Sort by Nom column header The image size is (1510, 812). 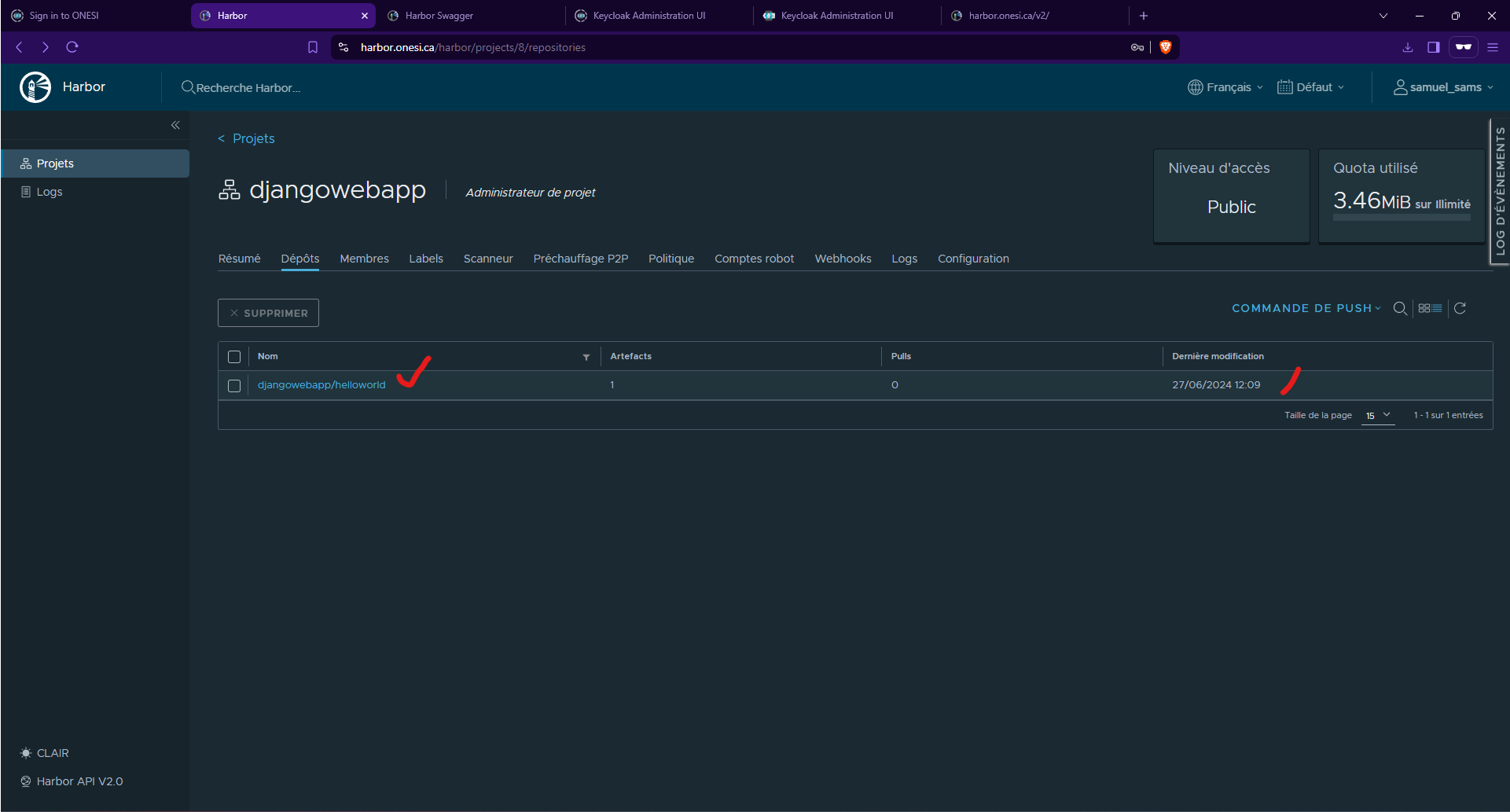[267, 356]
